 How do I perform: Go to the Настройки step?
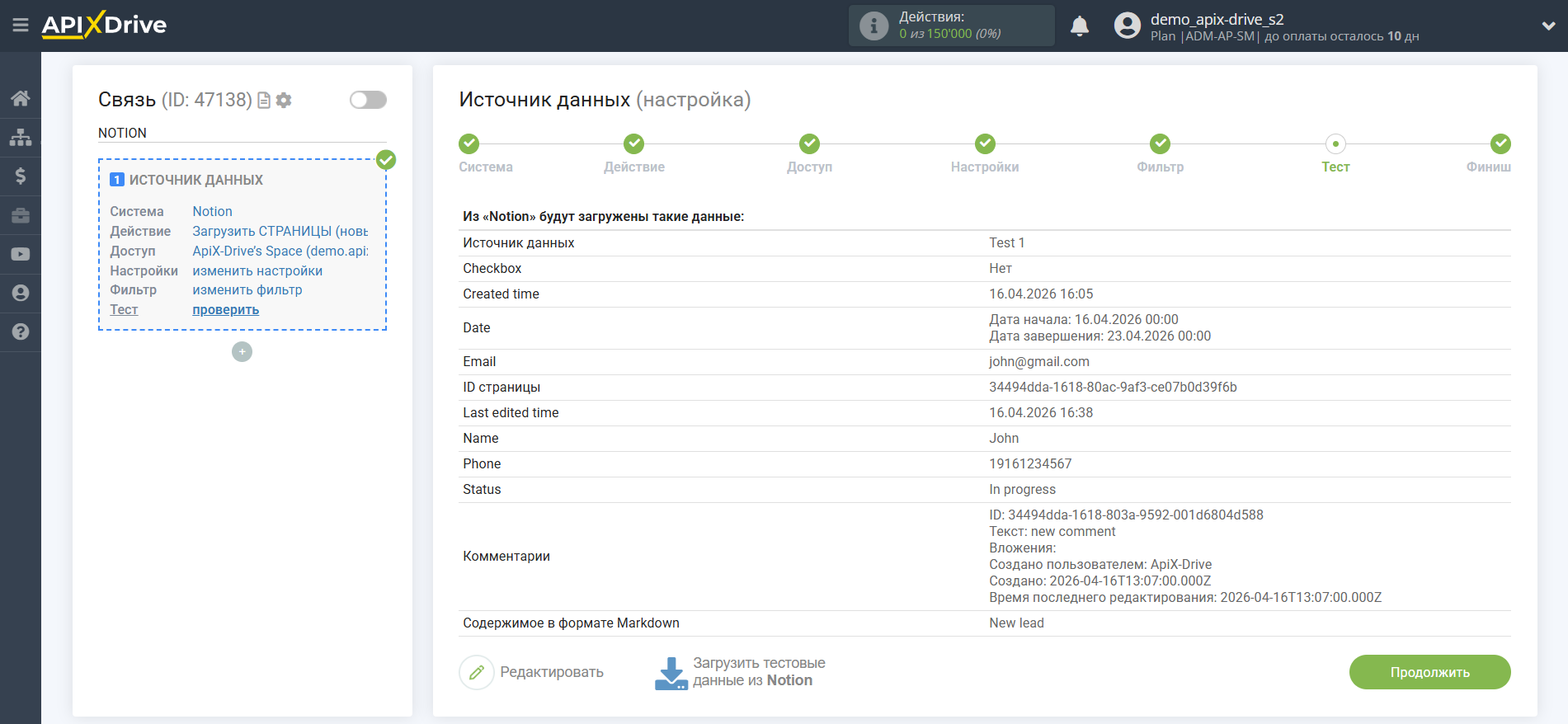pos(984,144)
